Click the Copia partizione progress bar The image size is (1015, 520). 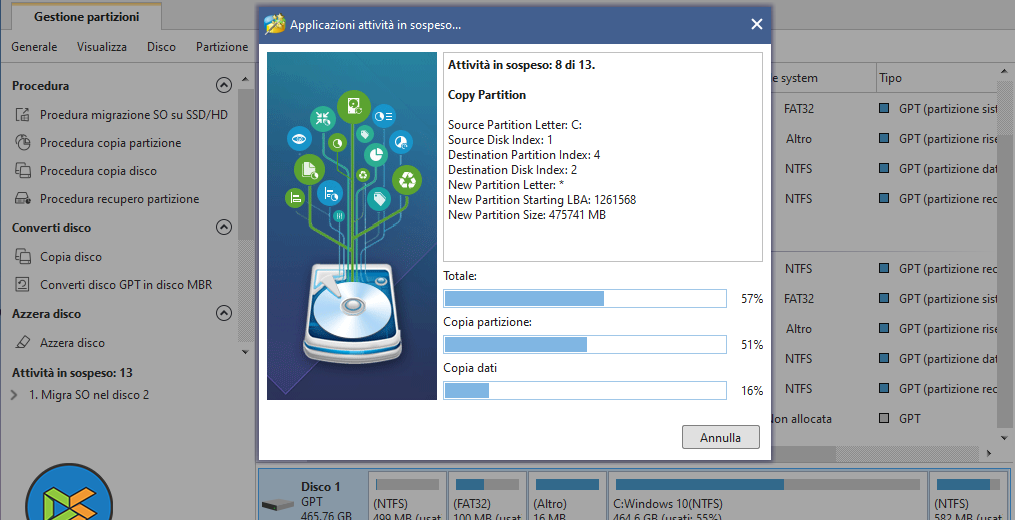585,345
